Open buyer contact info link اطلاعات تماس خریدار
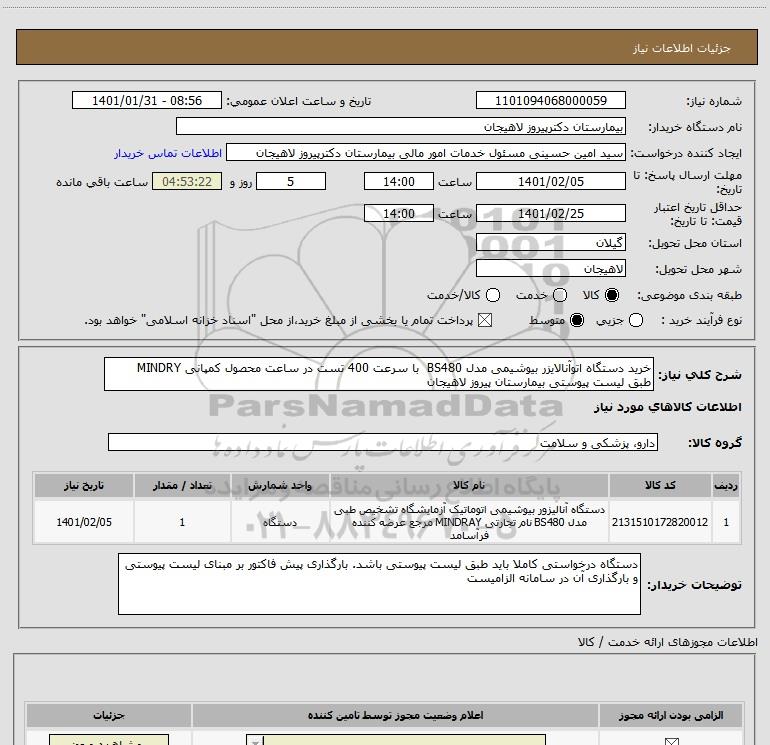Screen dimensions: 770x745 (168, 153)
